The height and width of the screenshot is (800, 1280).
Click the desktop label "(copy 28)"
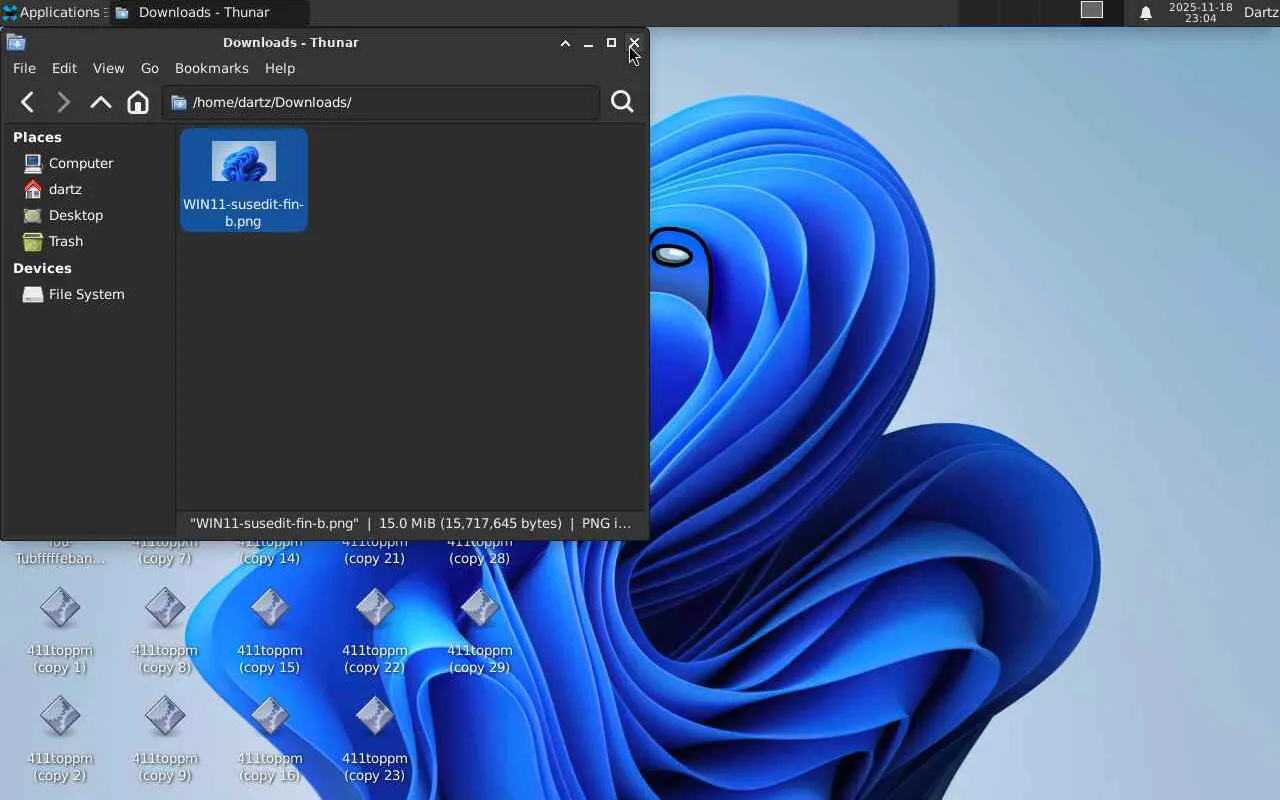coord(480,558)
